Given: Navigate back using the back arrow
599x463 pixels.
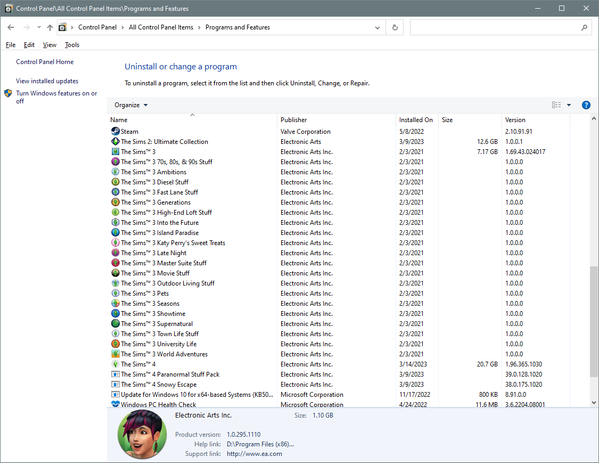Looking at the screenshot, I should pos(11,28).
